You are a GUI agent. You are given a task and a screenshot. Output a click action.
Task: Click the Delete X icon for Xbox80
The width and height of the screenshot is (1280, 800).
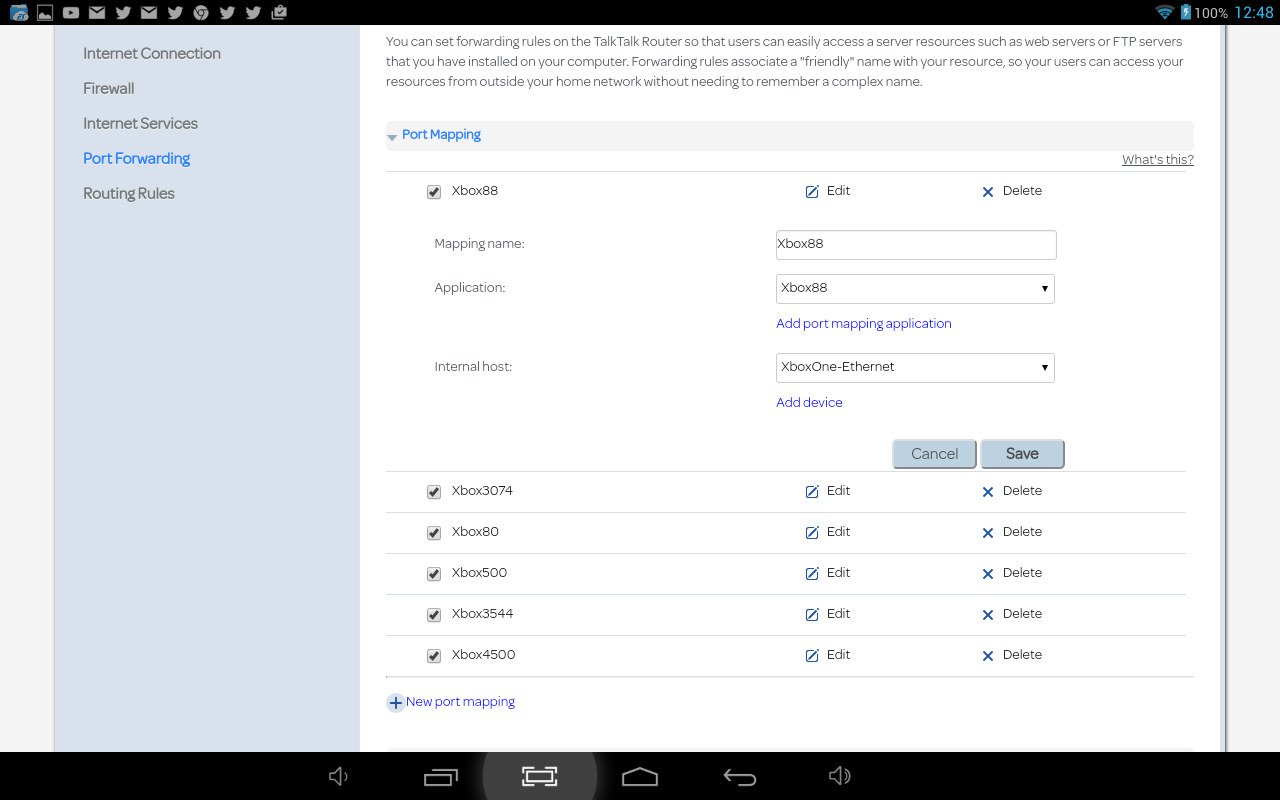click(x=987, y=533)
